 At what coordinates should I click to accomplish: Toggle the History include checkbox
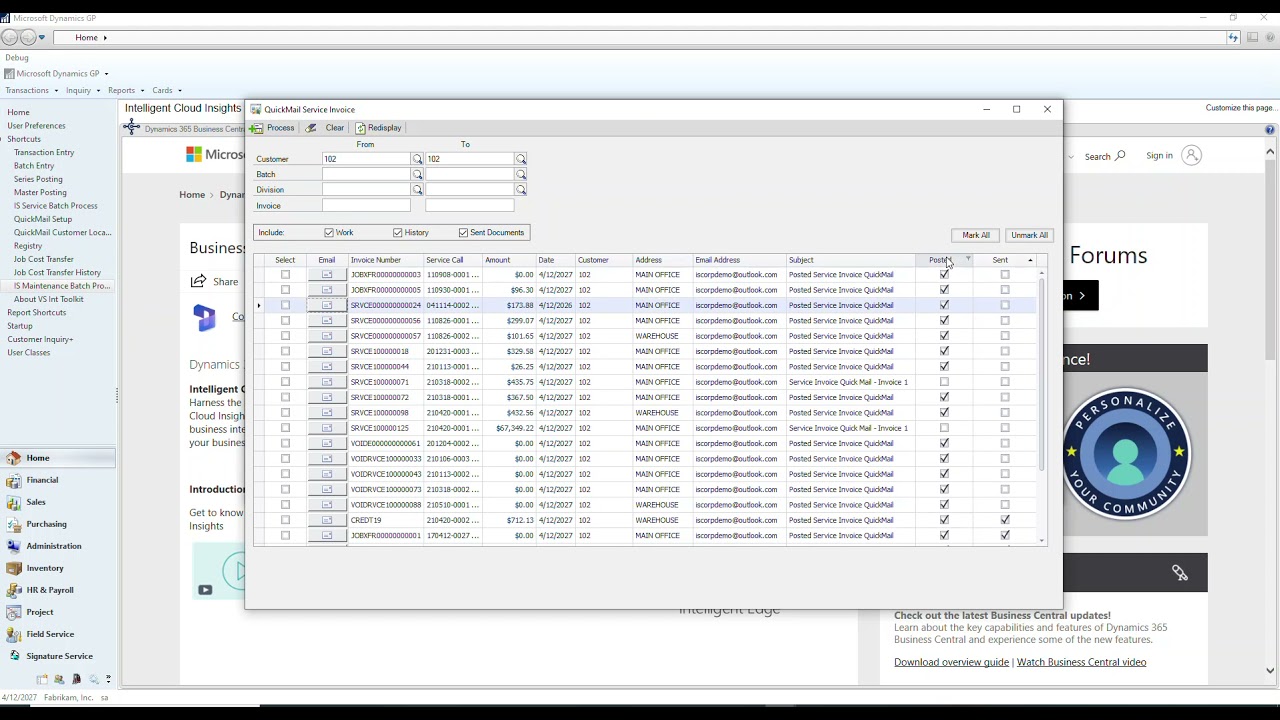[x=398, y=233]
